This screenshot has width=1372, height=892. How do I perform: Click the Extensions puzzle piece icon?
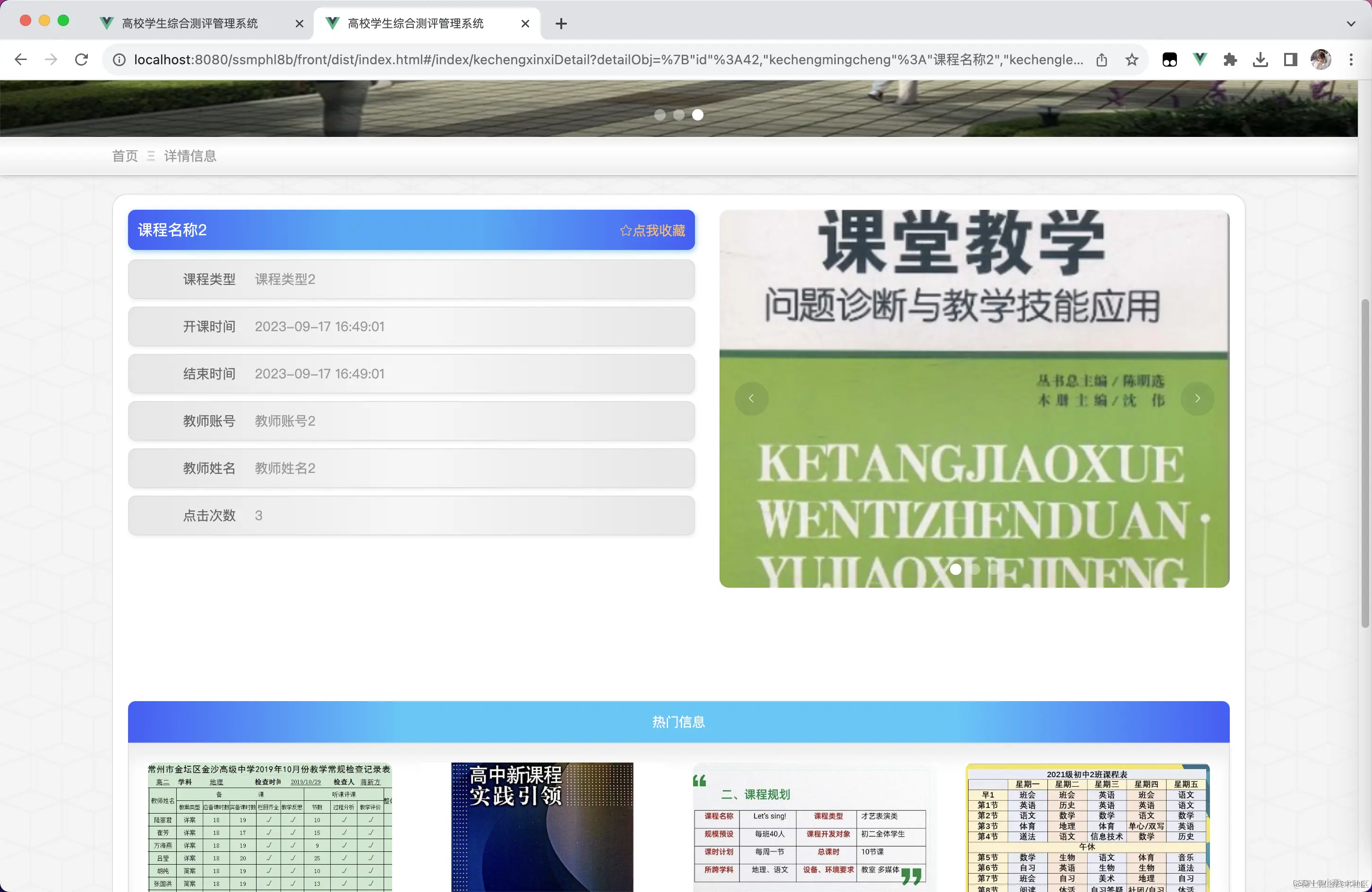click(1230, 59)
